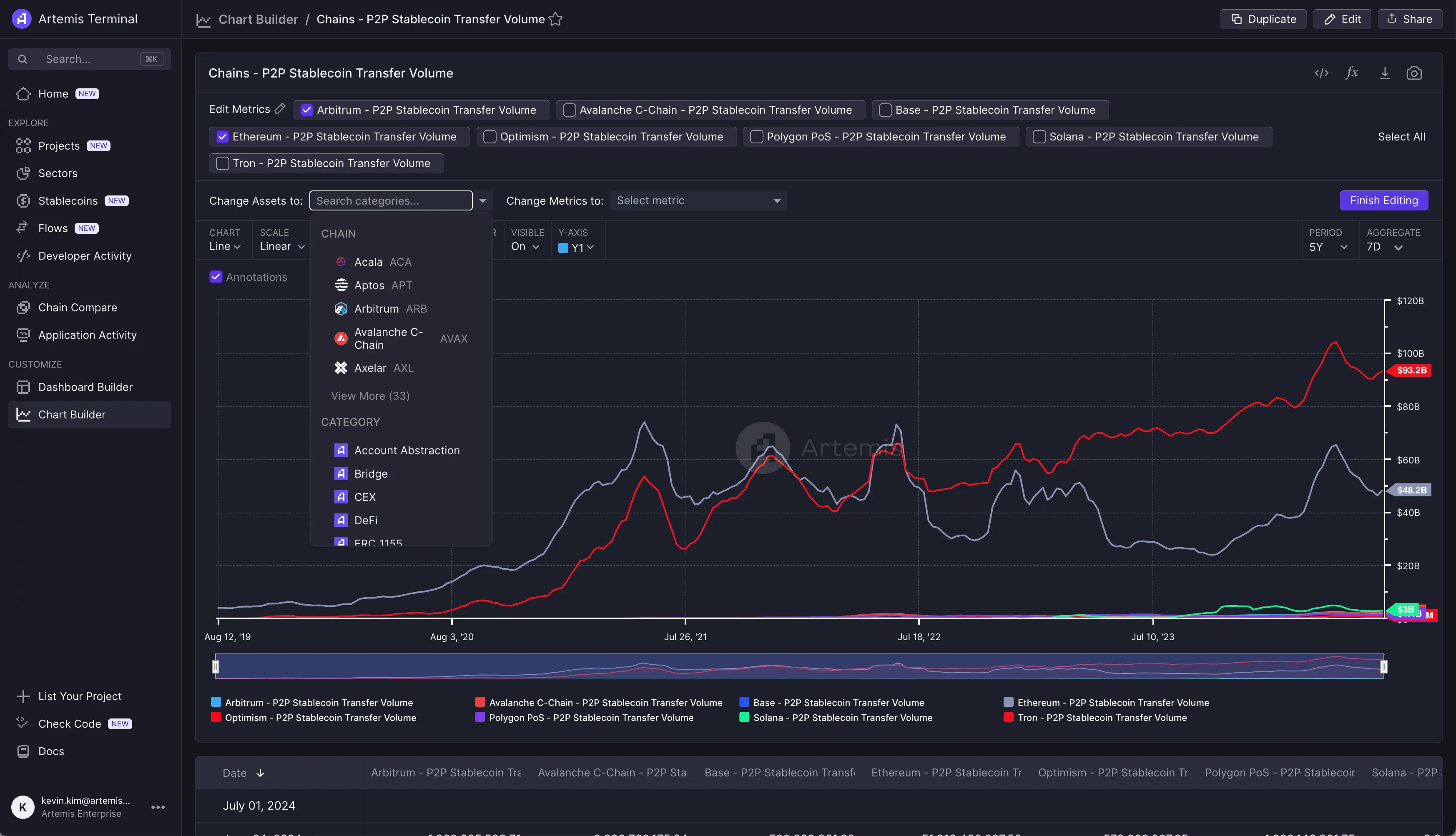Click the Edit Metrics pencil icon
The height and width of the screenshot is (836, 1456).
pyautogui.click(x=280, y=108)
